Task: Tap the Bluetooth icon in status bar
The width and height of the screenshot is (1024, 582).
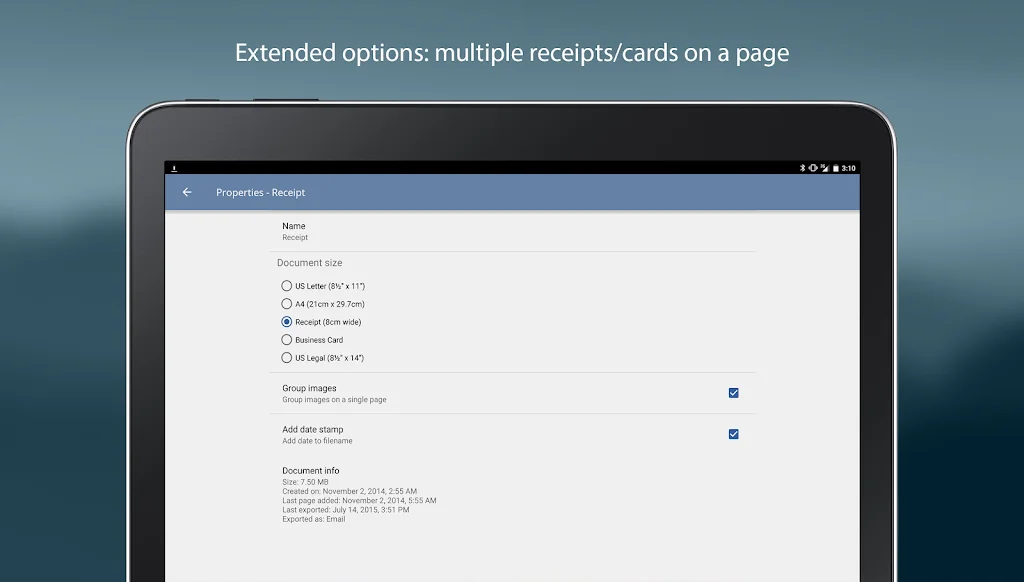Action: tap(802, 168)
